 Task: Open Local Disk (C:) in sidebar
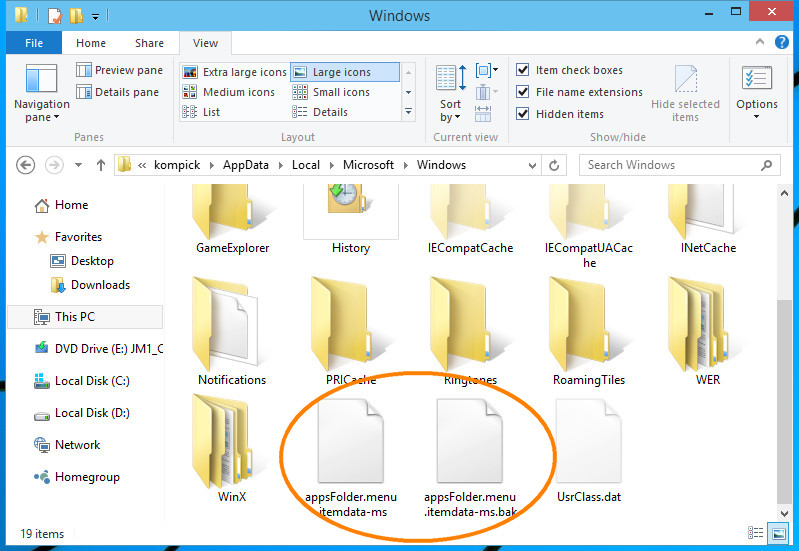[82, 381]
